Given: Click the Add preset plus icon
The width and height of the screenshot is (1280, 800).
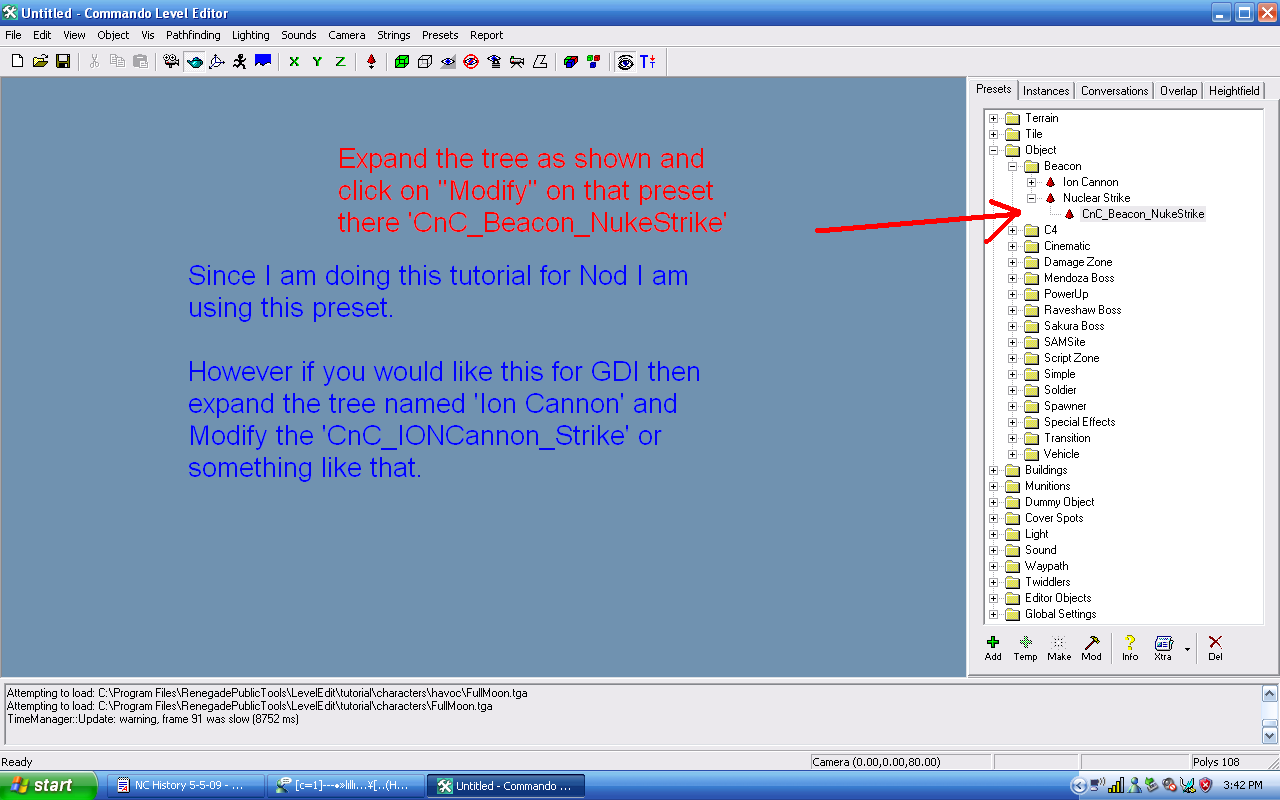Looking at the screenshot, I should 993,647.
